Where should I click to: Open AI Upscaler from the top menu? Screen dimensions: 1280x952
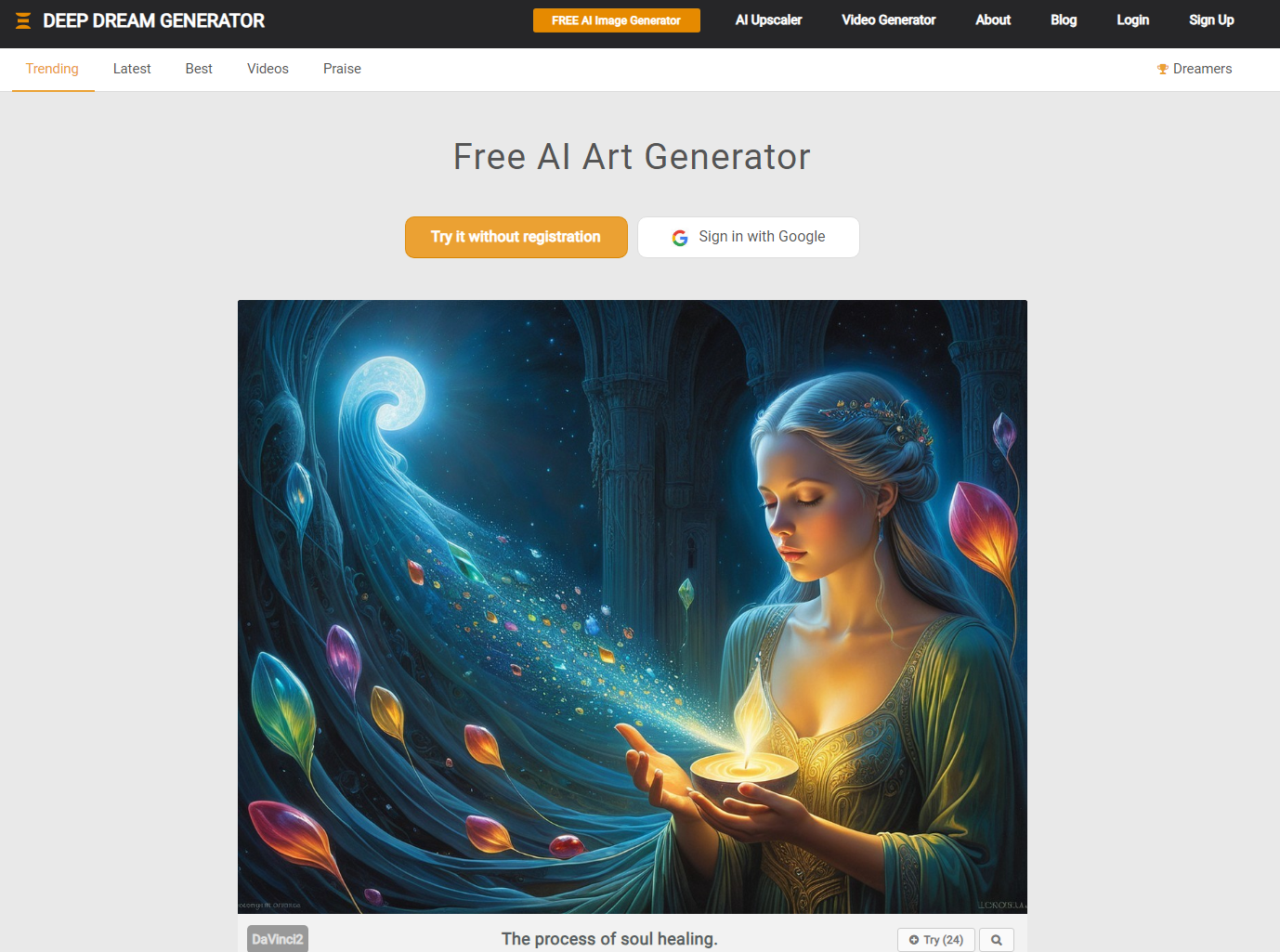768,20
